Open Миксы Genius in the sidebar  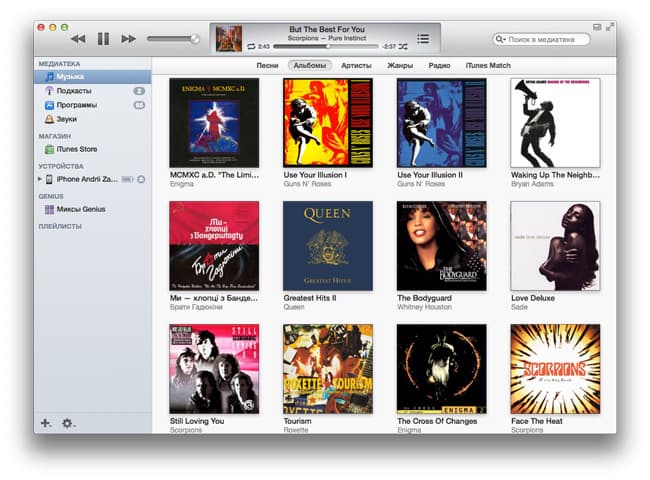(93, 209)
